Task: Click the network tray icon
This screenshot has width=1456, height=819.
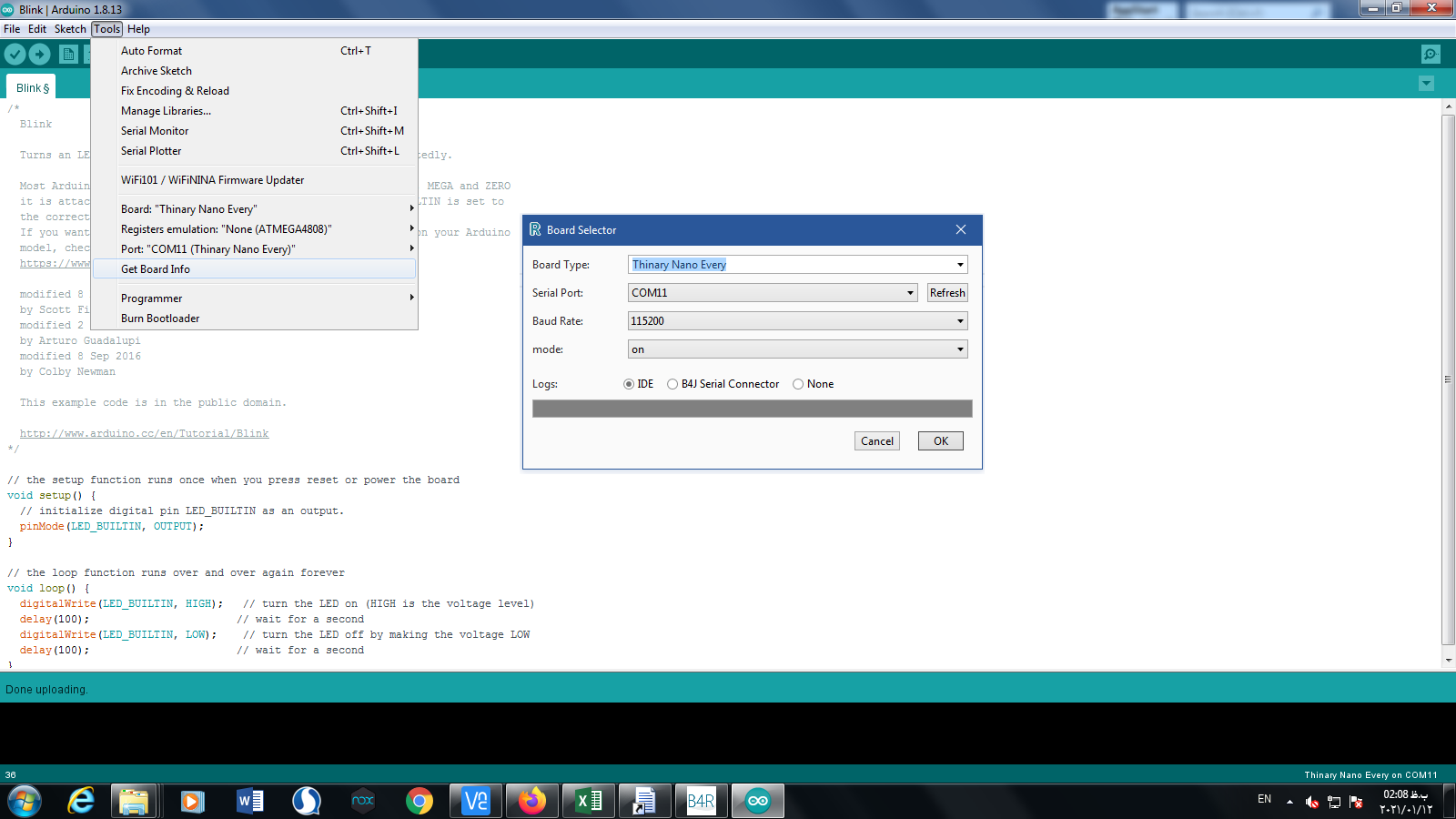Action: pos(1334,802)
